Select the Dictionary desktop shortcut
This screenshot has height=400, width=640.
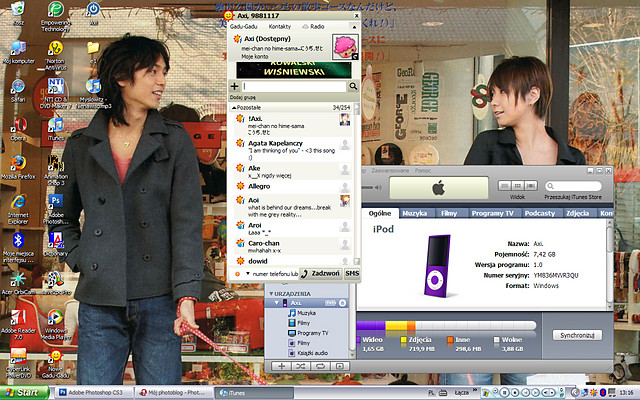(56, 244)
